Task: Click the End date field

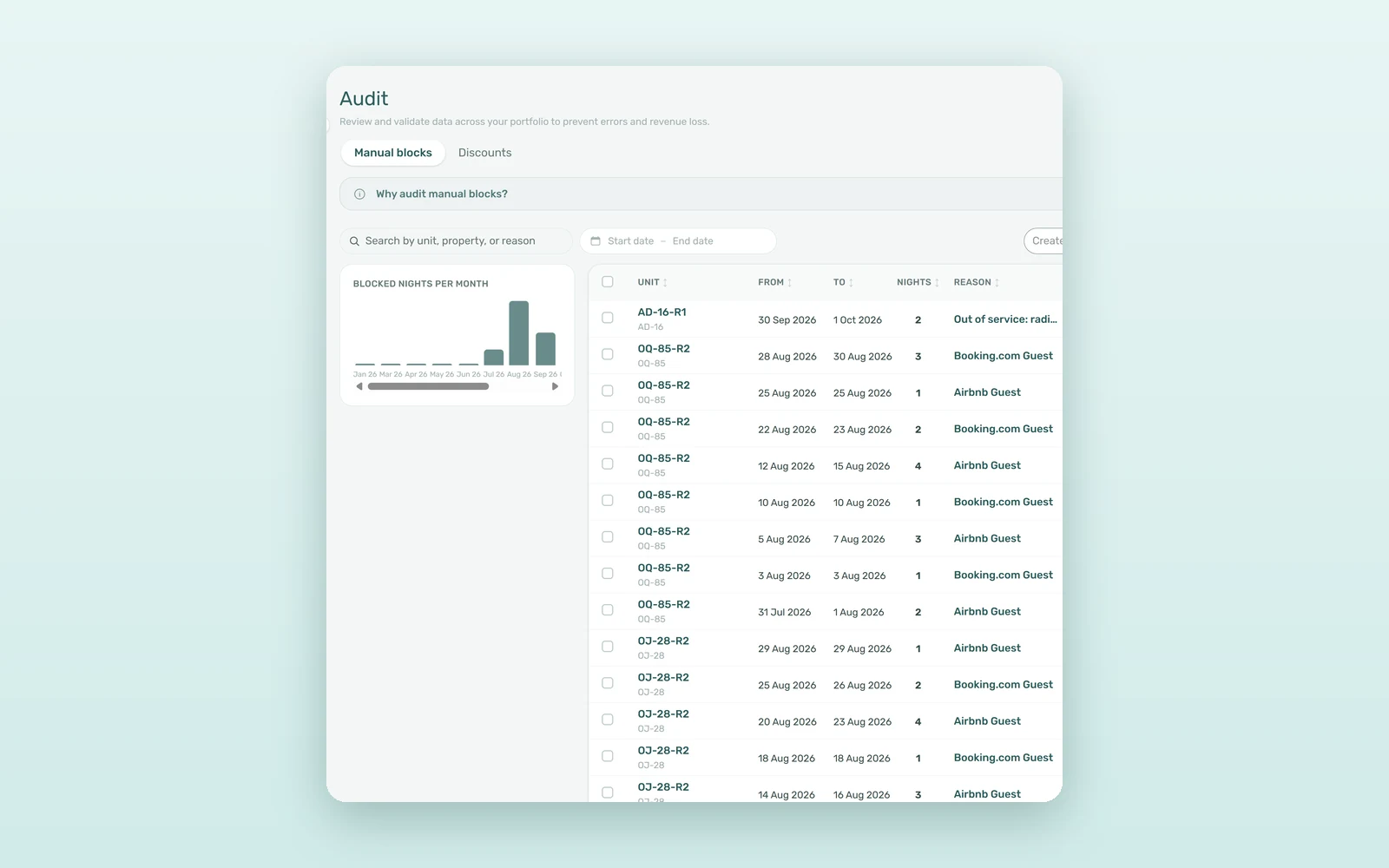Action: 693,241
